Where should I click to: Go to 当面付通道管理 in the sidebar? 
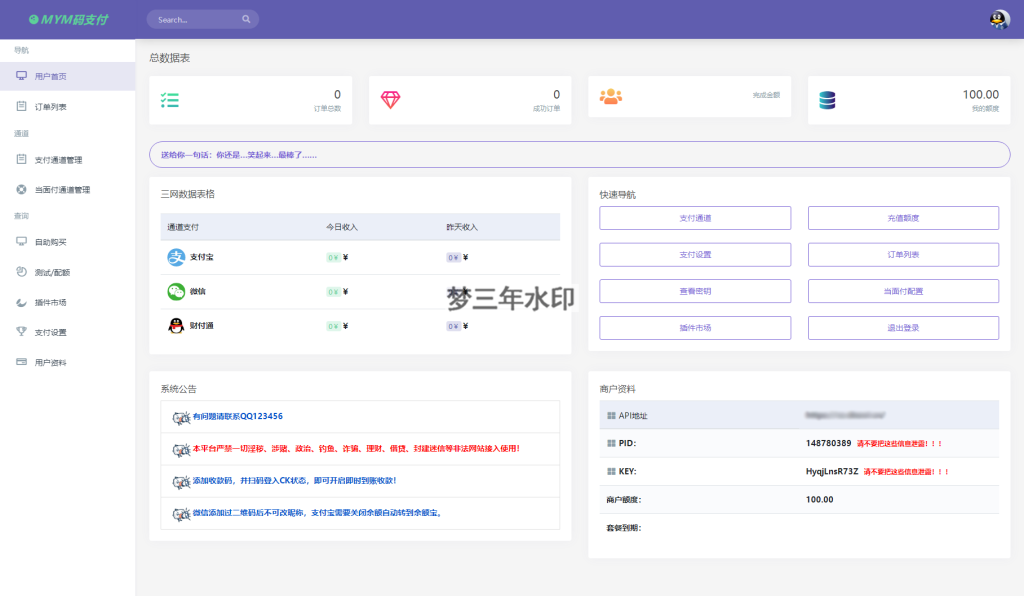click(67, 190)
